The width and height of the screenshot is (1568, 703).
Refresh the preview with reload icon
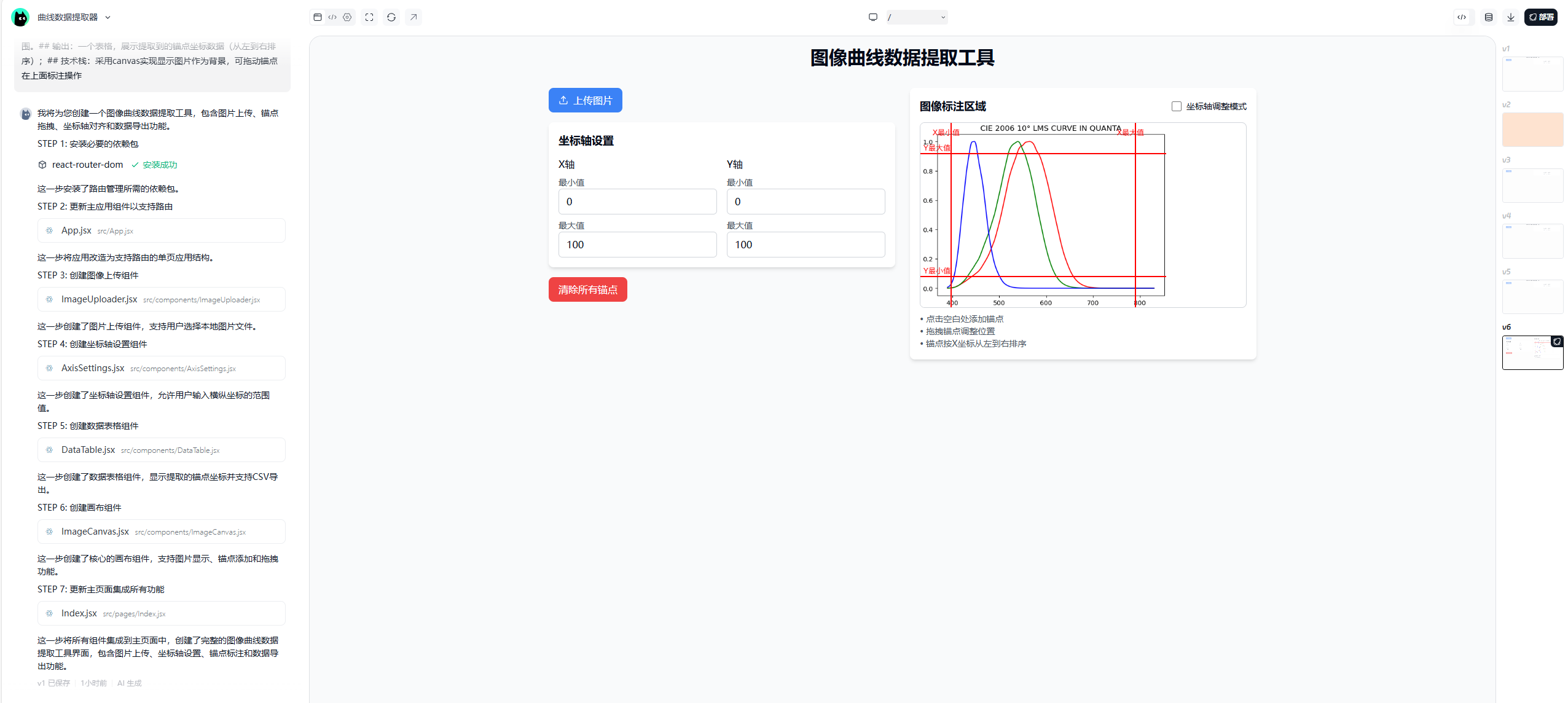tap(391, 17)
